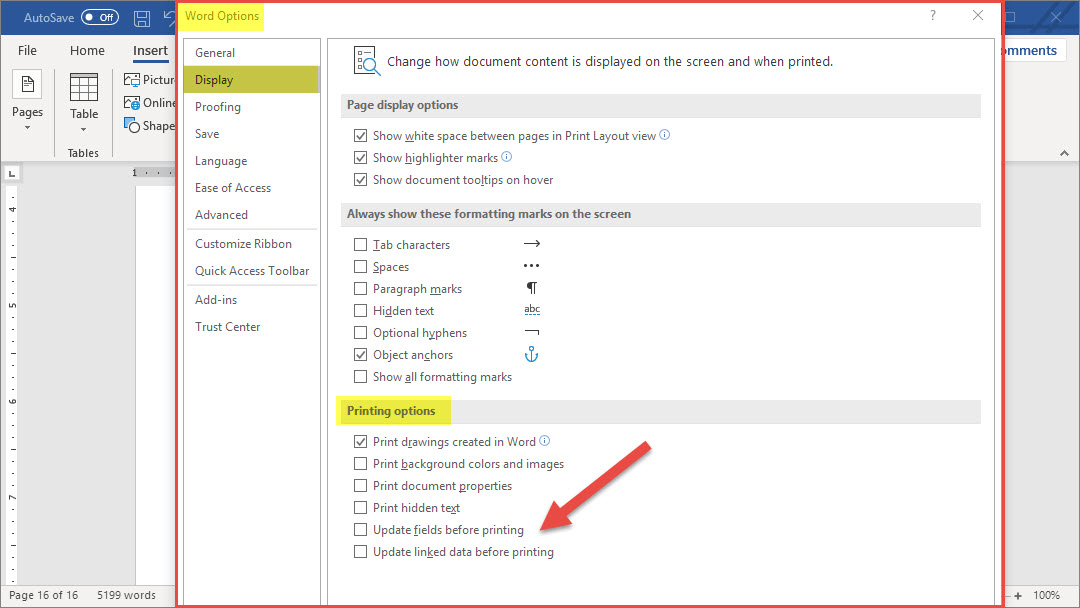Open the File menu tab
The height and width of the screenshot is (608, 1080).
(27, 51)
